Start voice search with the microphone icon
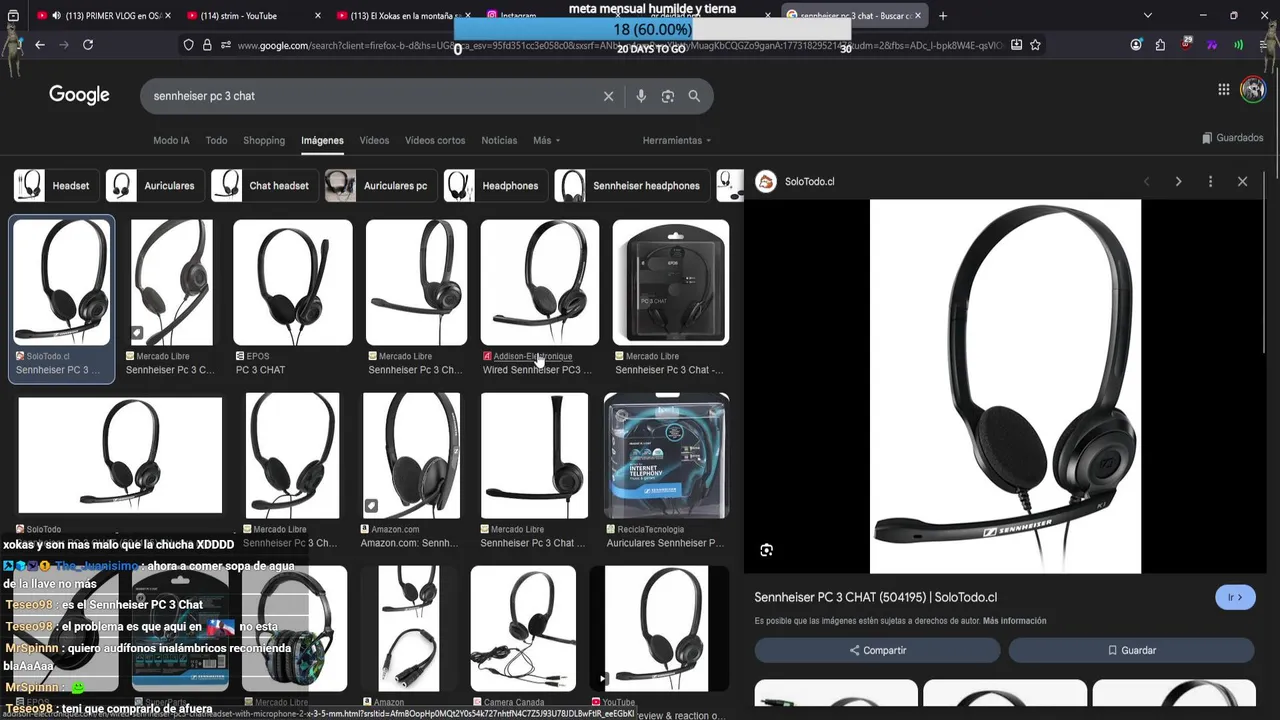 point(641,96)
